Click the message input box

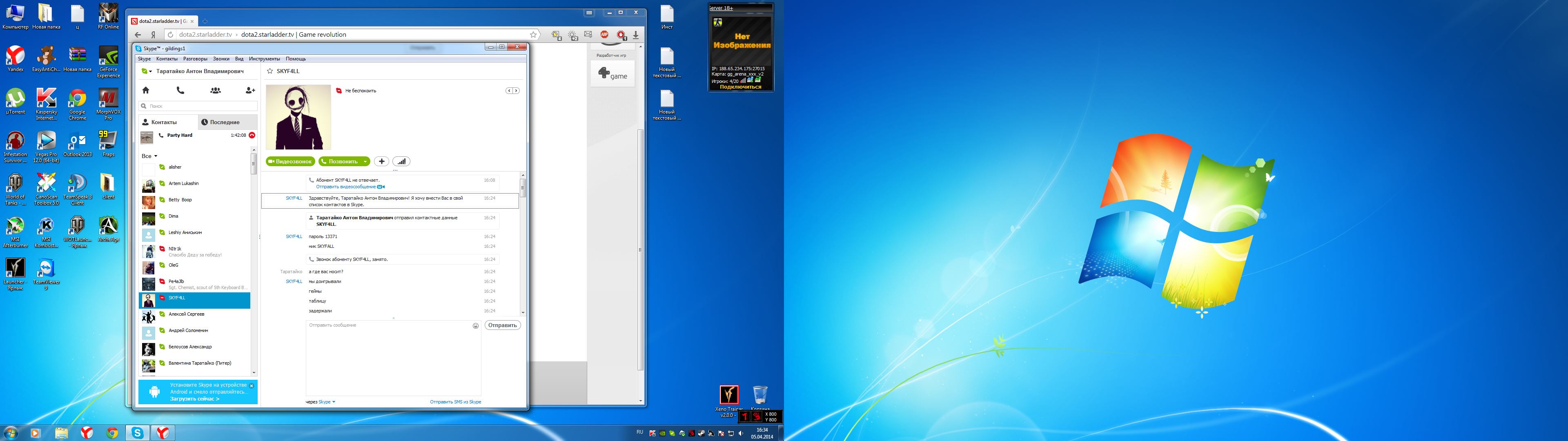[393, 358]
